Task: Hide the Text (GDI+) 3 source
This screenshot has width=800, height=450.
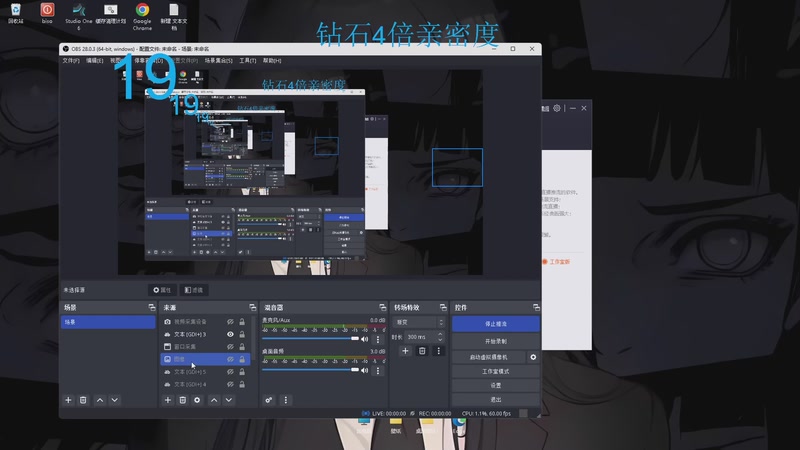Action: 230,334
